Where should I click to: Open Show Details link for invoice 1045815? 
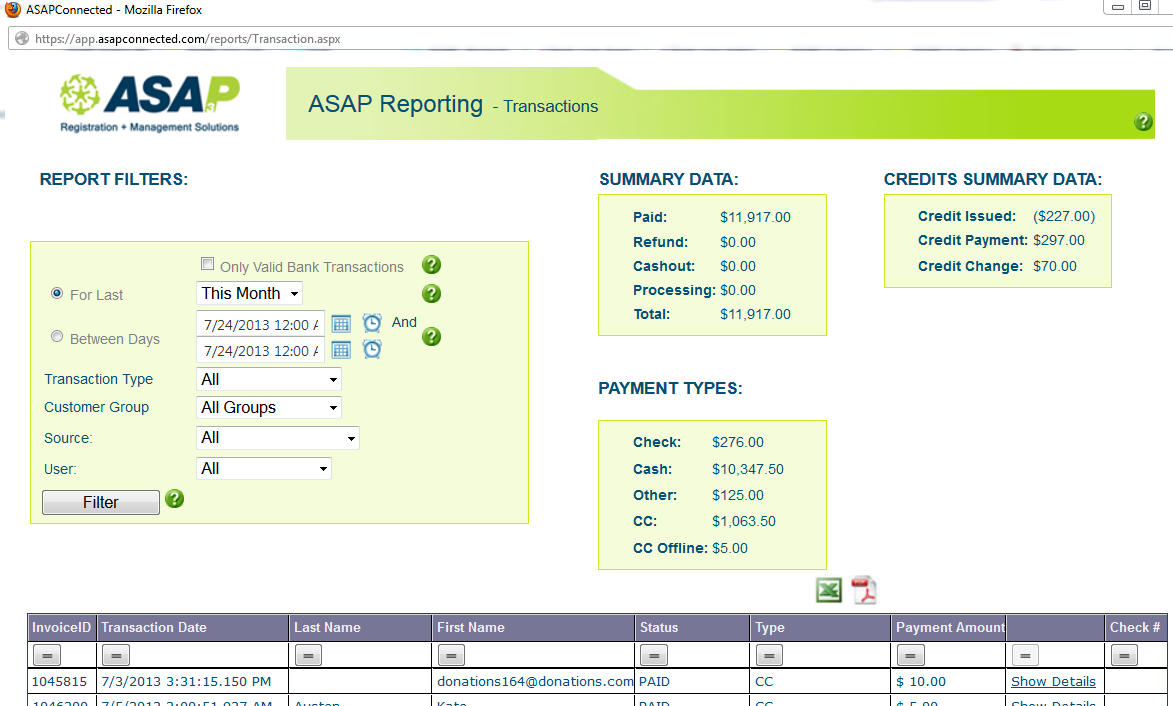point(1053,681)
